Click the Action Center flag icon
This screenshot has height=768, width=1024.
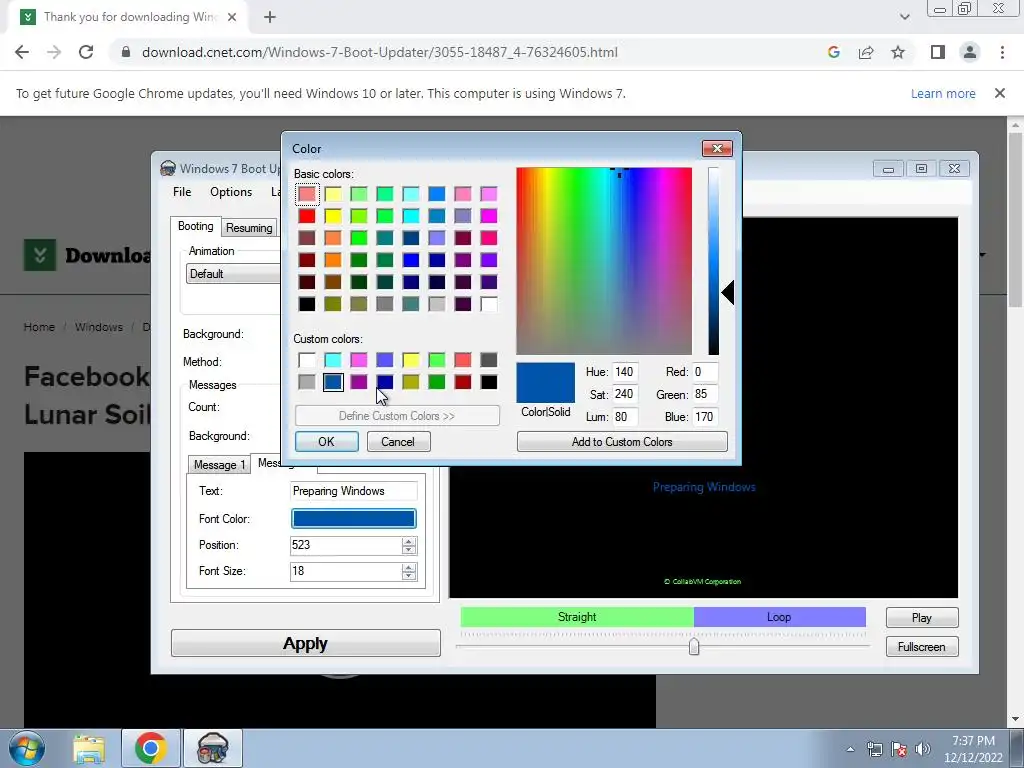point(899,749)
